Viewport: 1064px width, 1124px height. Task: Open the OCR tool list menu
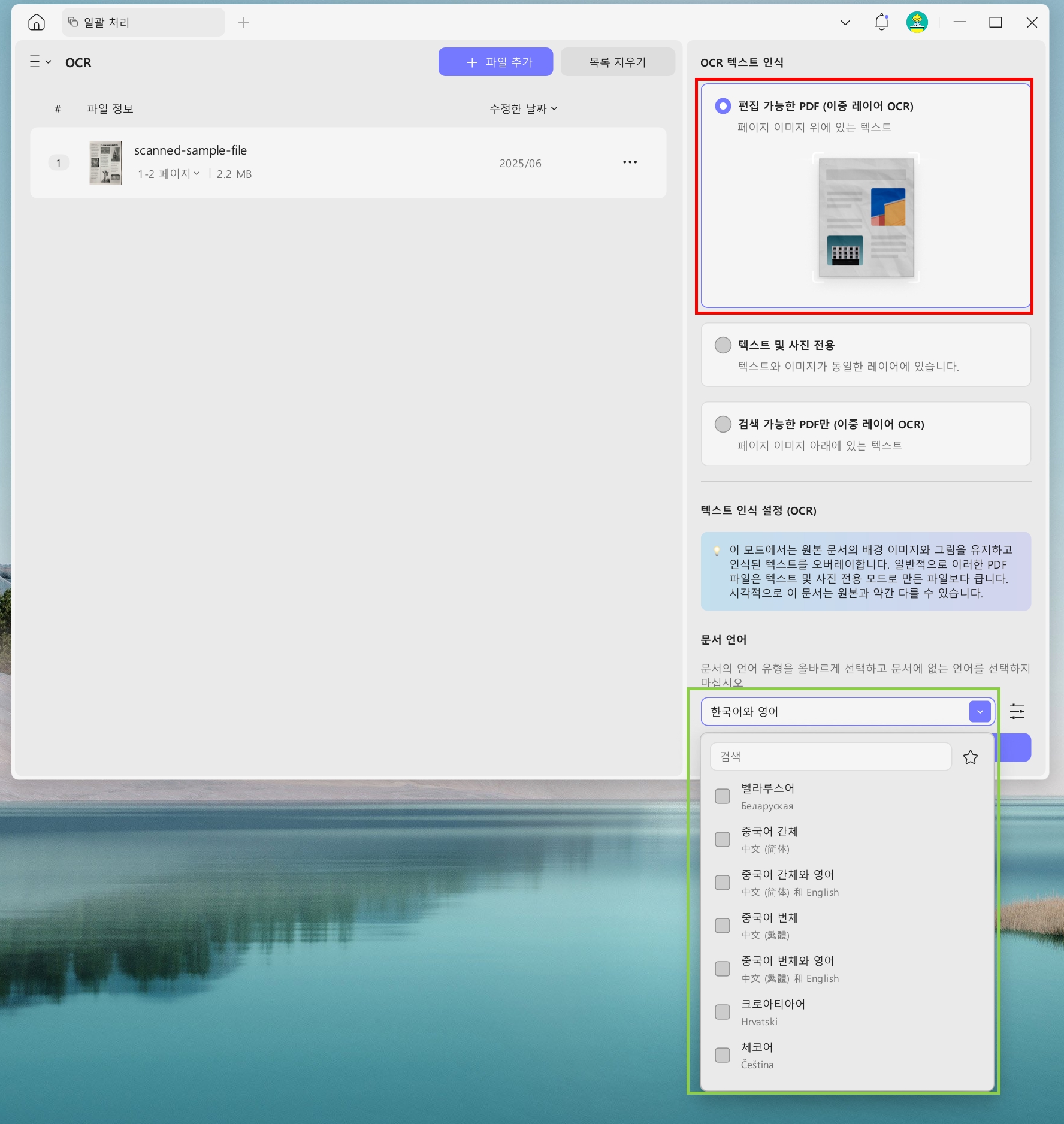(x=40, y=62)
